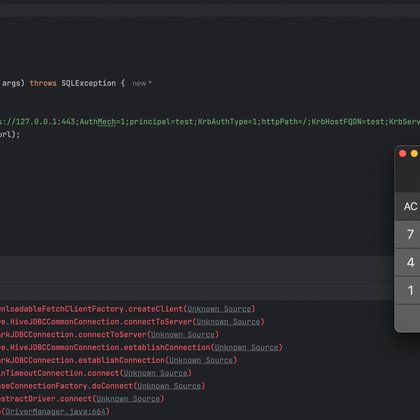The image size is (420, 420).
Task: Tap the 1 key in Calculator
Action: (x=409, y=290)
